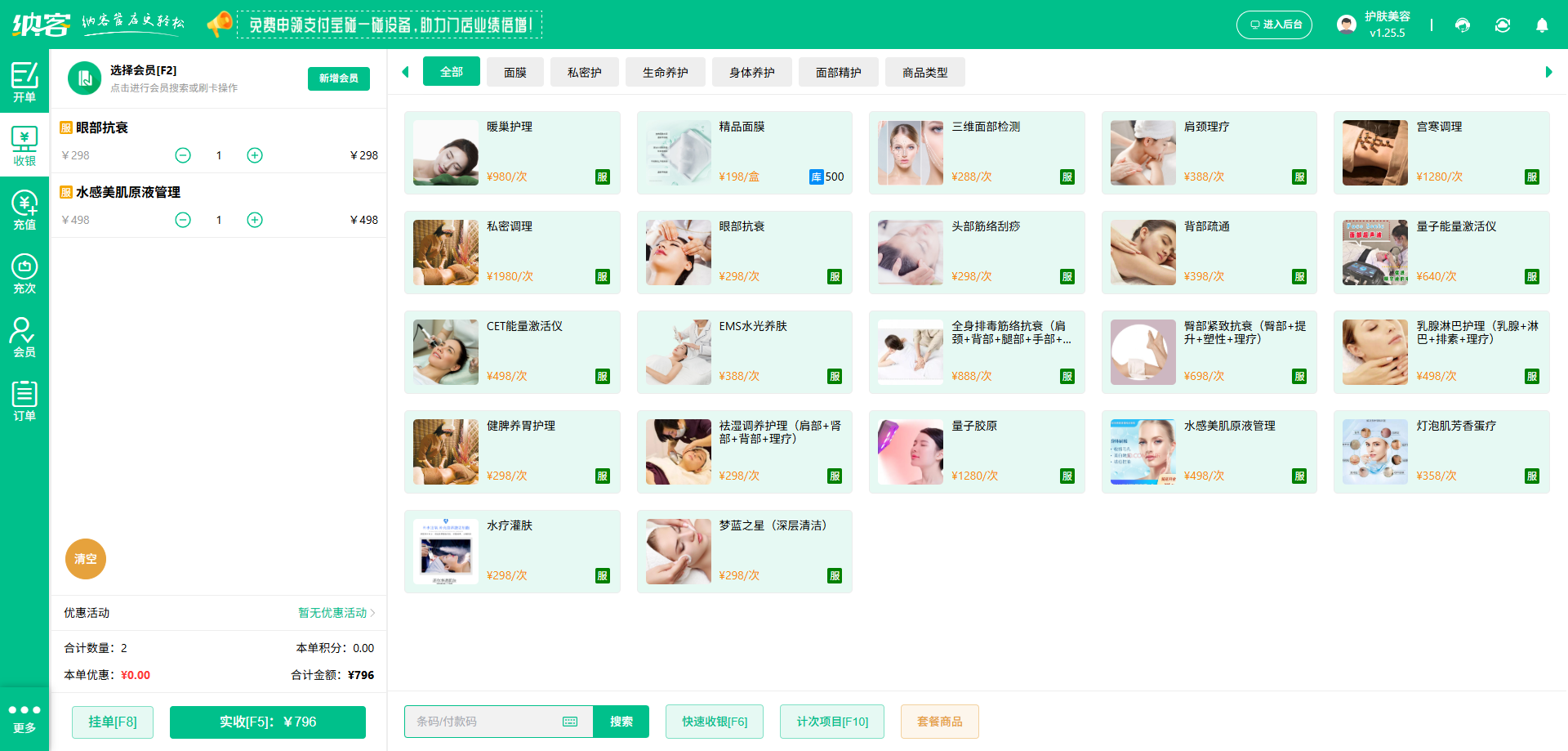Select the 全身排毒筋络抗衰 product card

click(977, 352)
